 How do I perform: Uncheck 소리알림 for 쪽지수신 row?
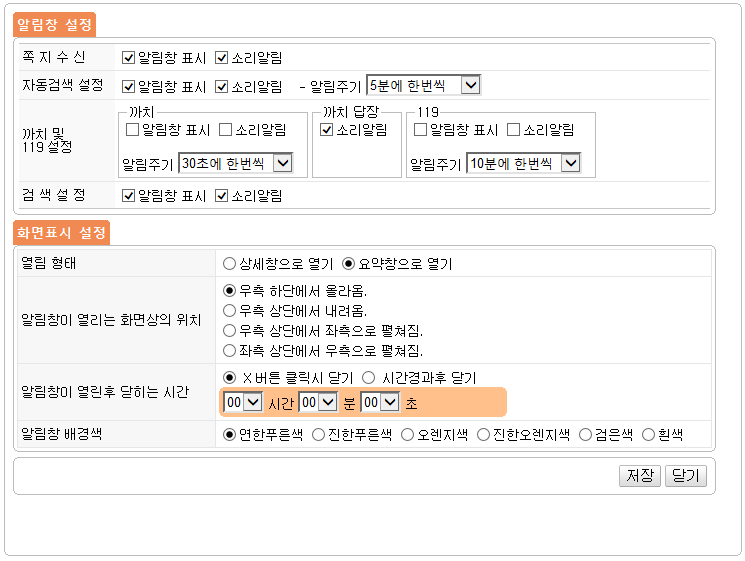(222, 58)
